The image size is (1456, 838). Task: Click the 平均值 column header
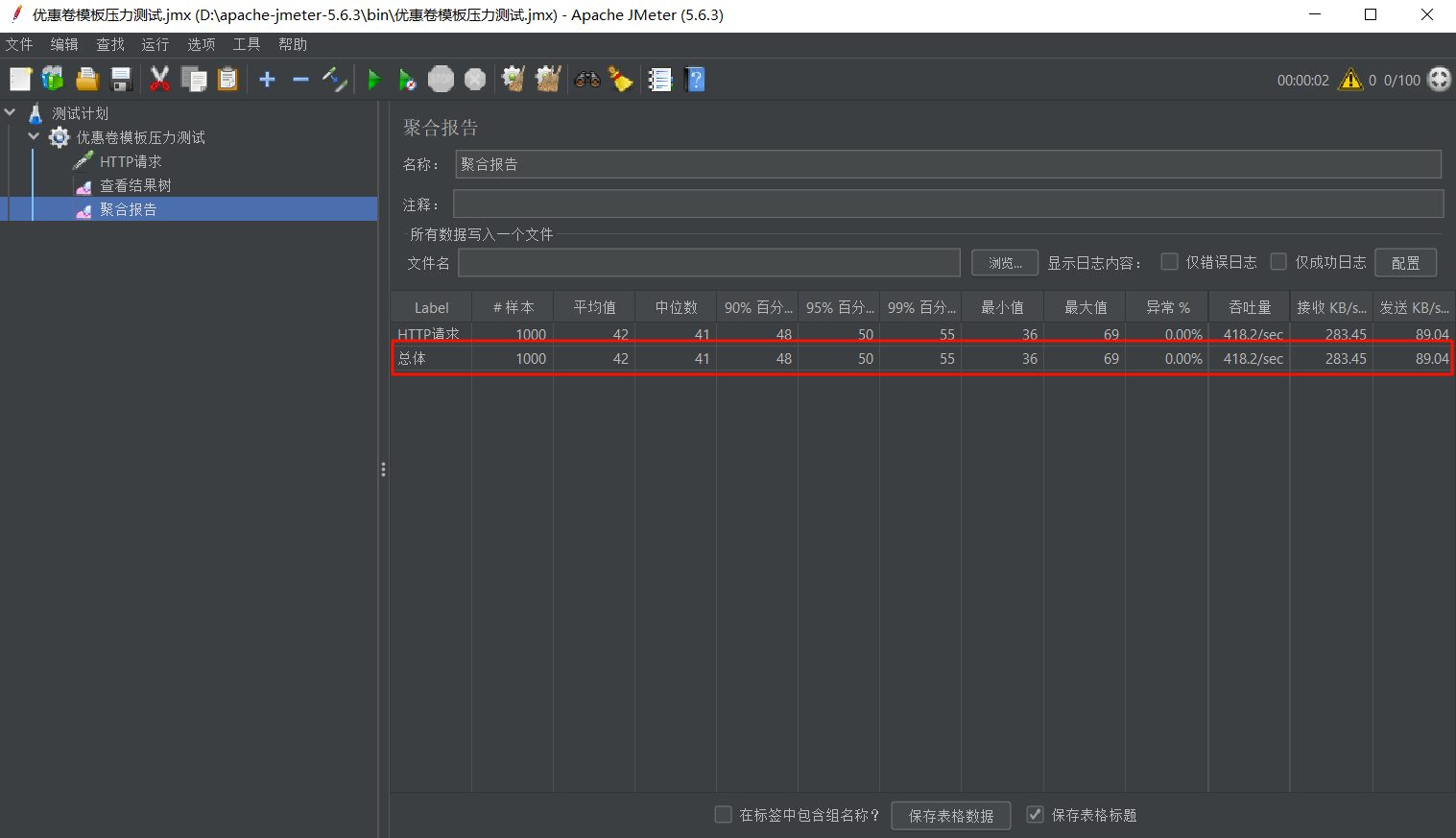click(x=594, y=307)
